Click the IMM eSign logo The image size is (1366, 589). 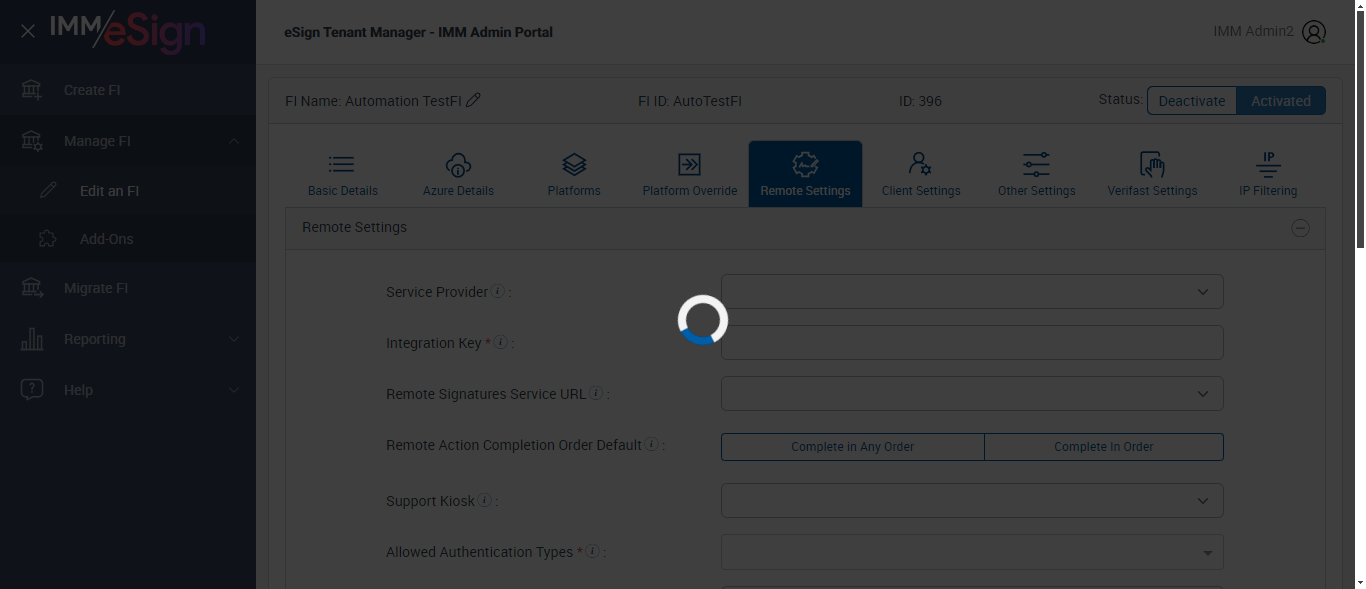pyautogui.click(x=128, y=31)
